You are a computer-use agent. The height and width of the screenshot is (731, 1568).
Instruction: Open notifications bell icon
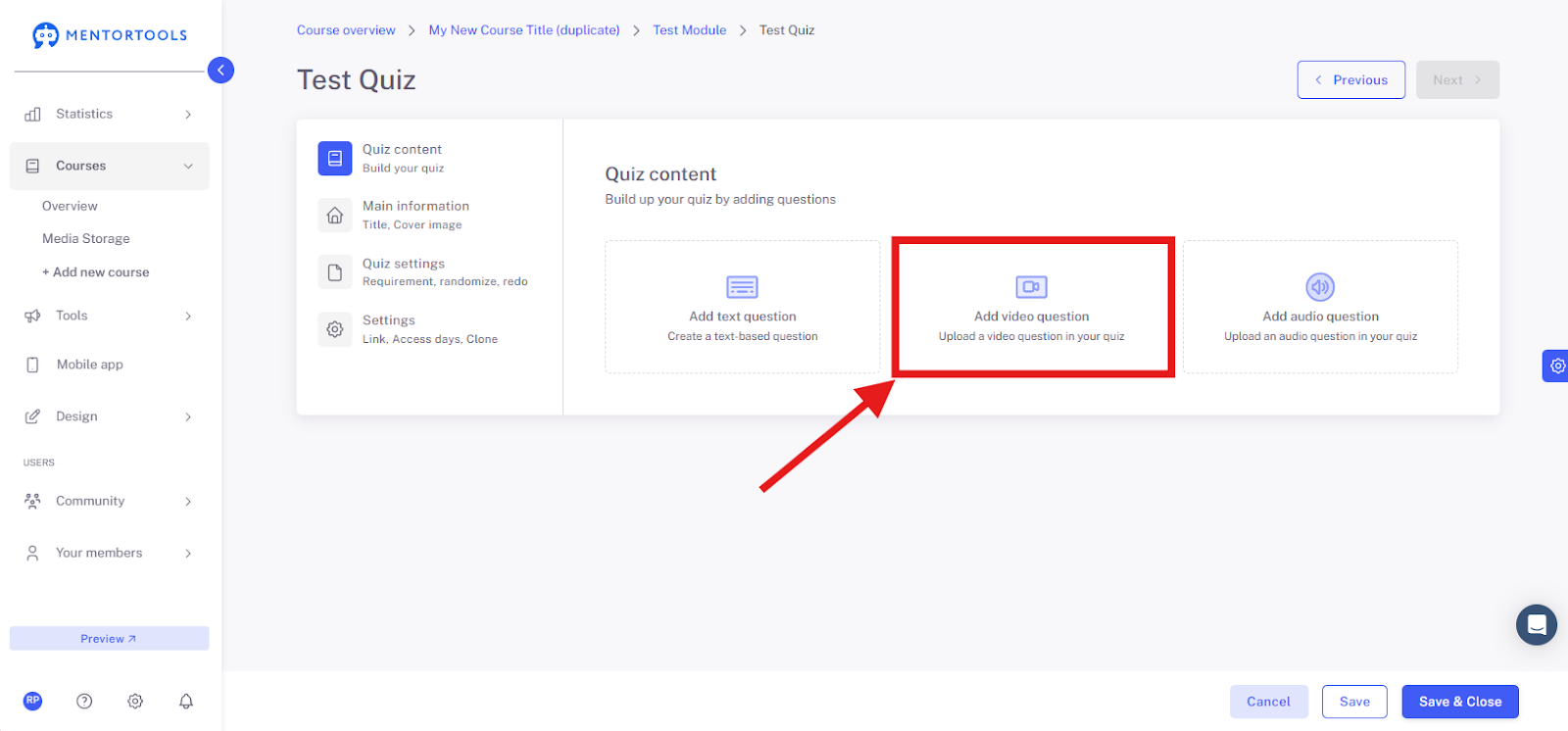[186, 701]
